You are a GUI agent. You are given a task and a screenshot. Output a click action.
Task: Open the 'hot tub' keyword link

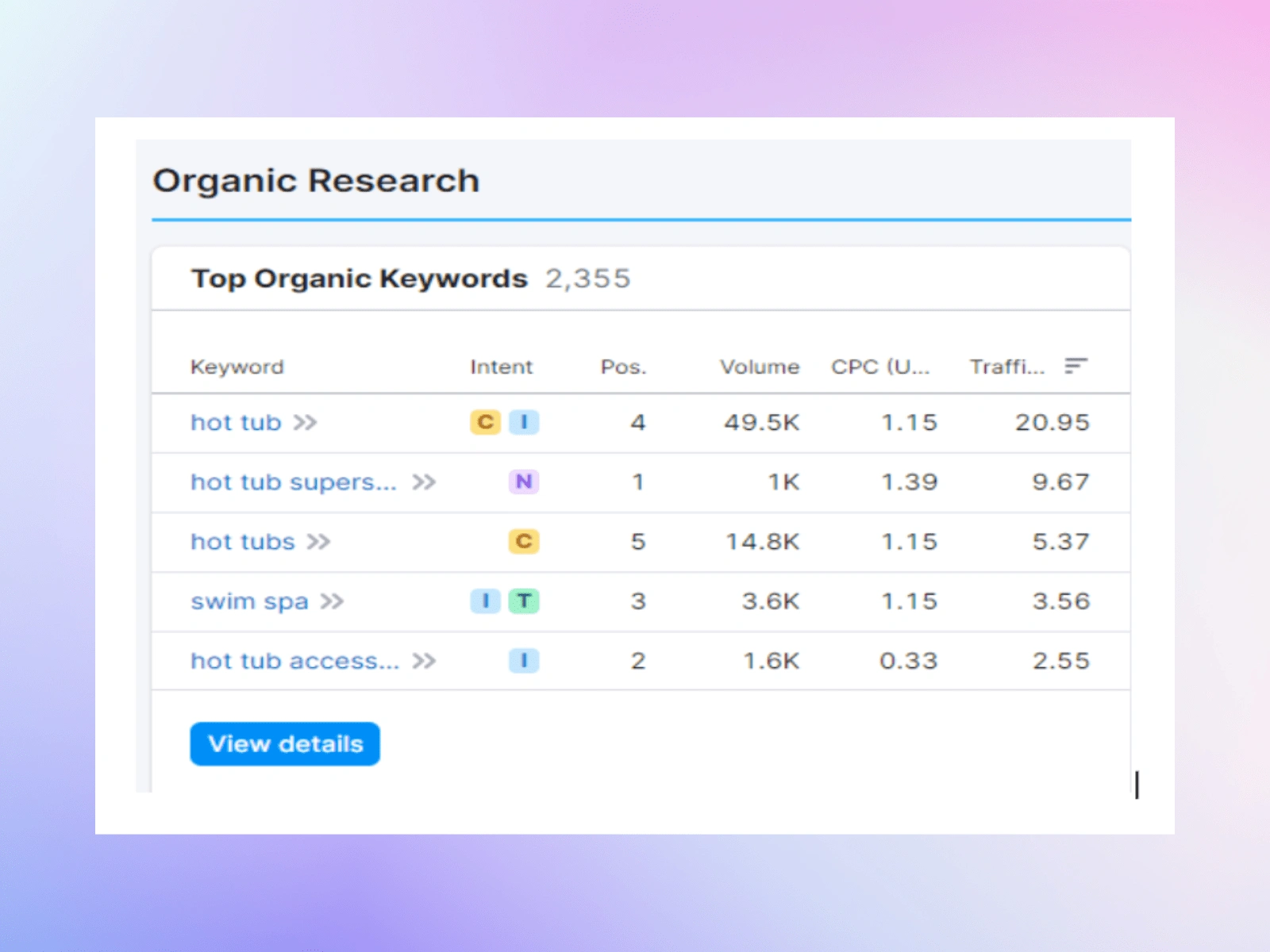pos(236,422)
